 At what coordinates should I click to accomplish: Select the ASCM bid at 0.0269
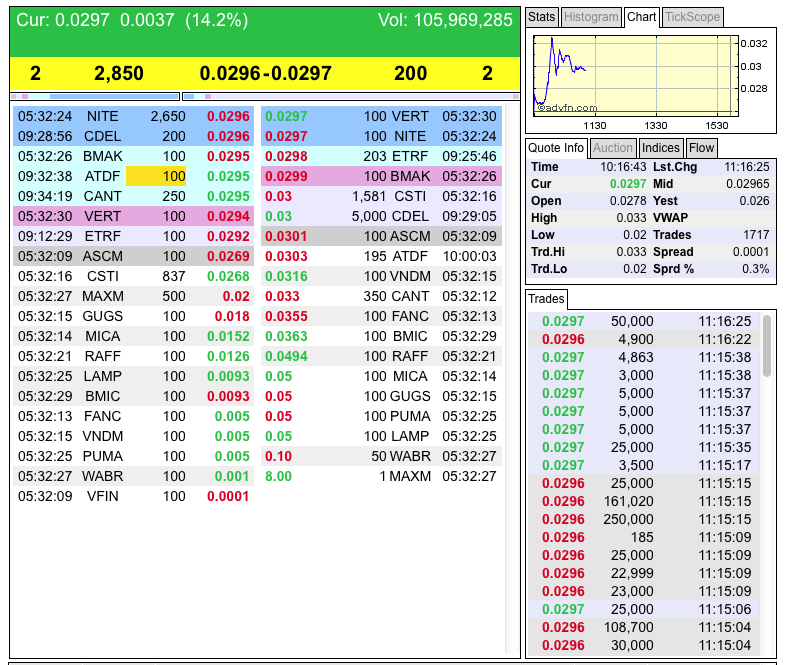(133, 256)
